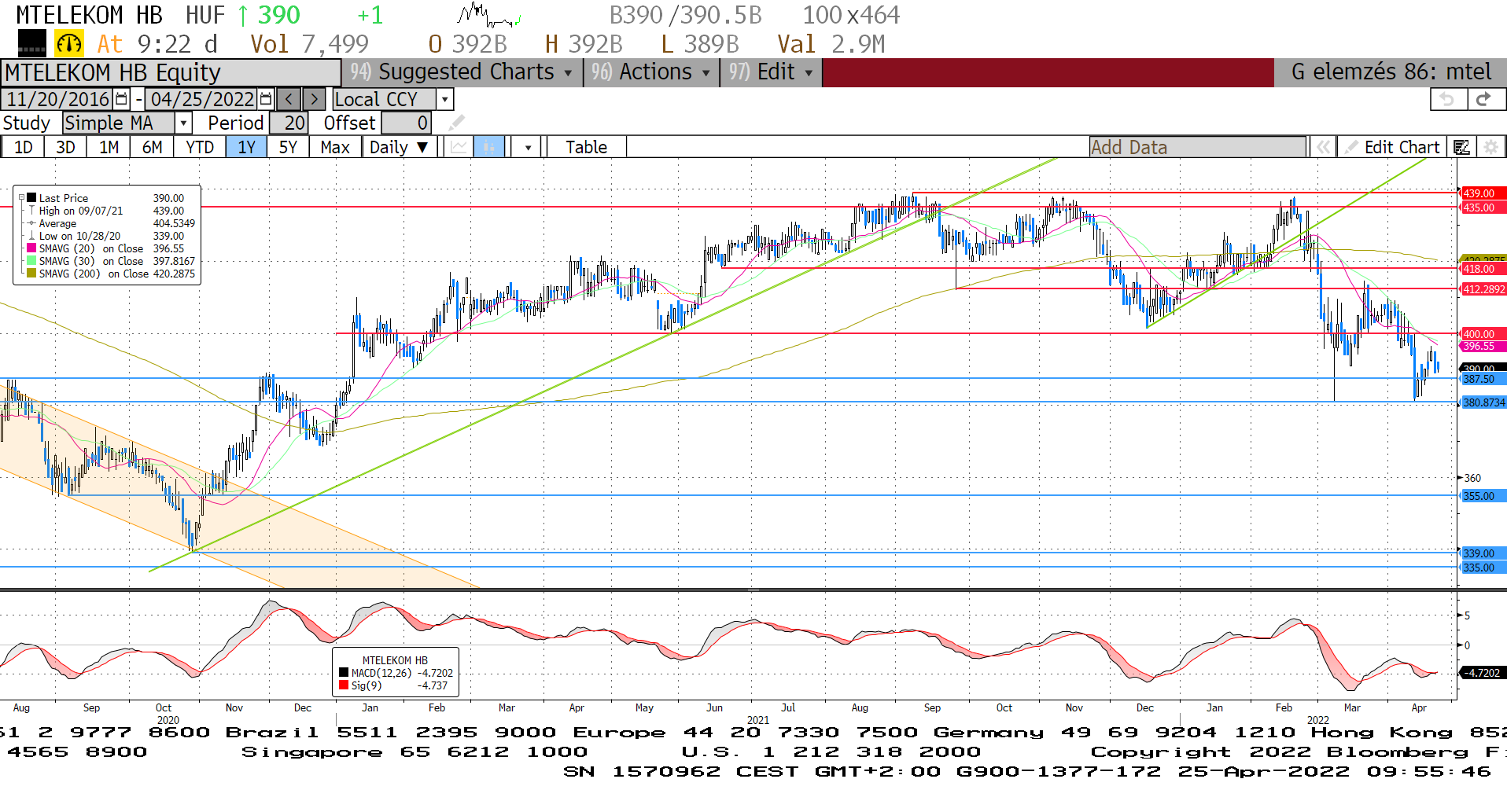Click the intraday sparkline mini chart
Screen dimensions: 1507x812
(488, 16)
